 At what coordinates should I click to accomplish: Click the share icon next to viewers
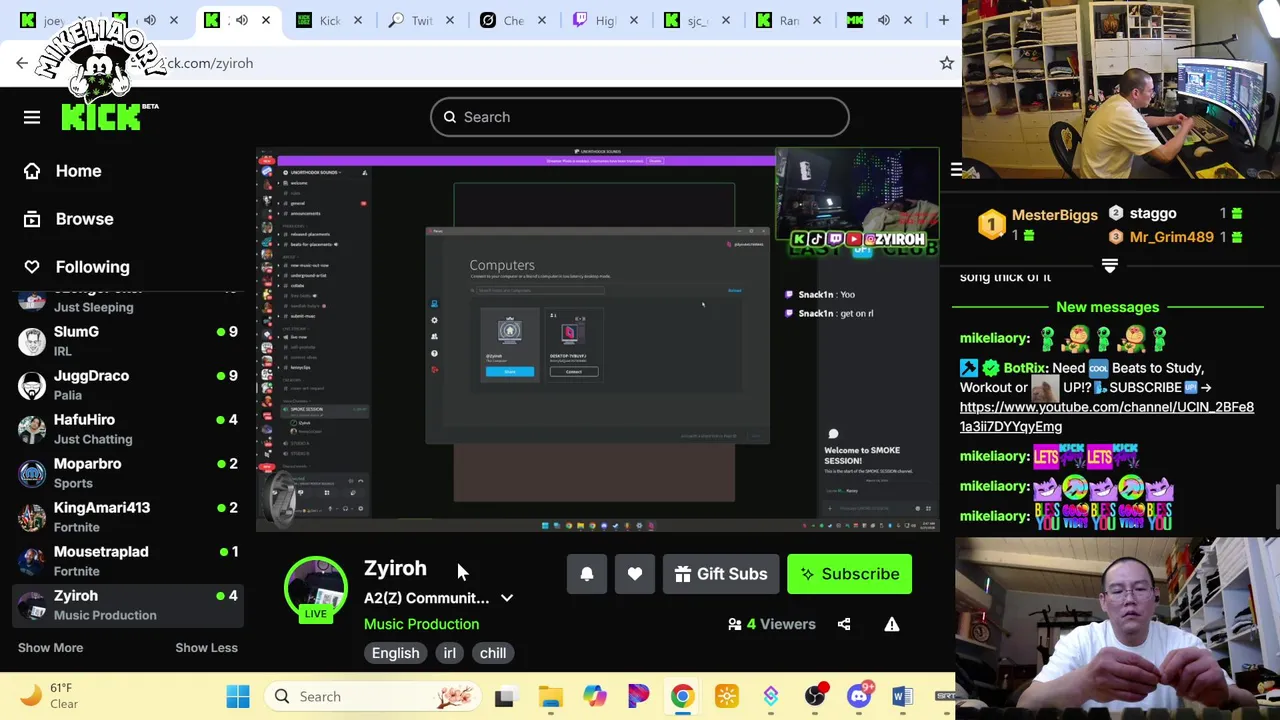click(x=844, y=624)
